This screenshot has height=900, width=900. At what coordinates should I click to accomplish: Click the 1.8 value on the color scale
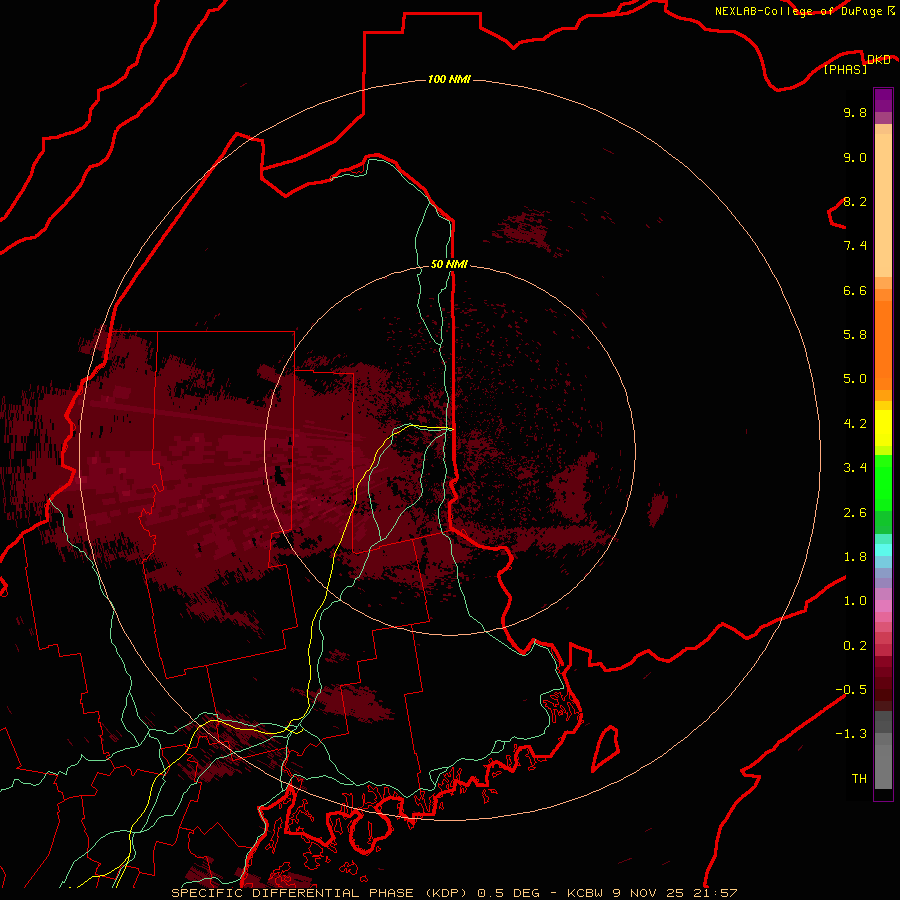(x=855, y=557)
